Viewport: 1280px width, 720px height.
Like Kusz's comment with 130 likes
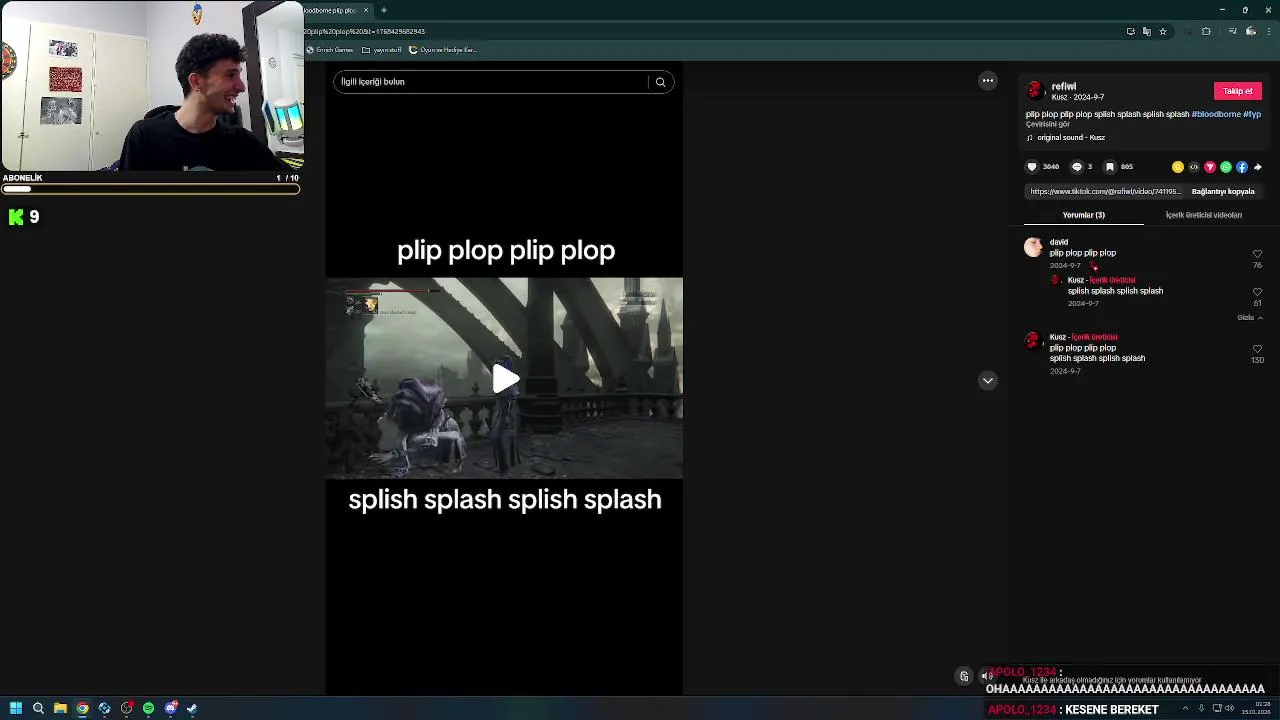(x=1257, y=349)
